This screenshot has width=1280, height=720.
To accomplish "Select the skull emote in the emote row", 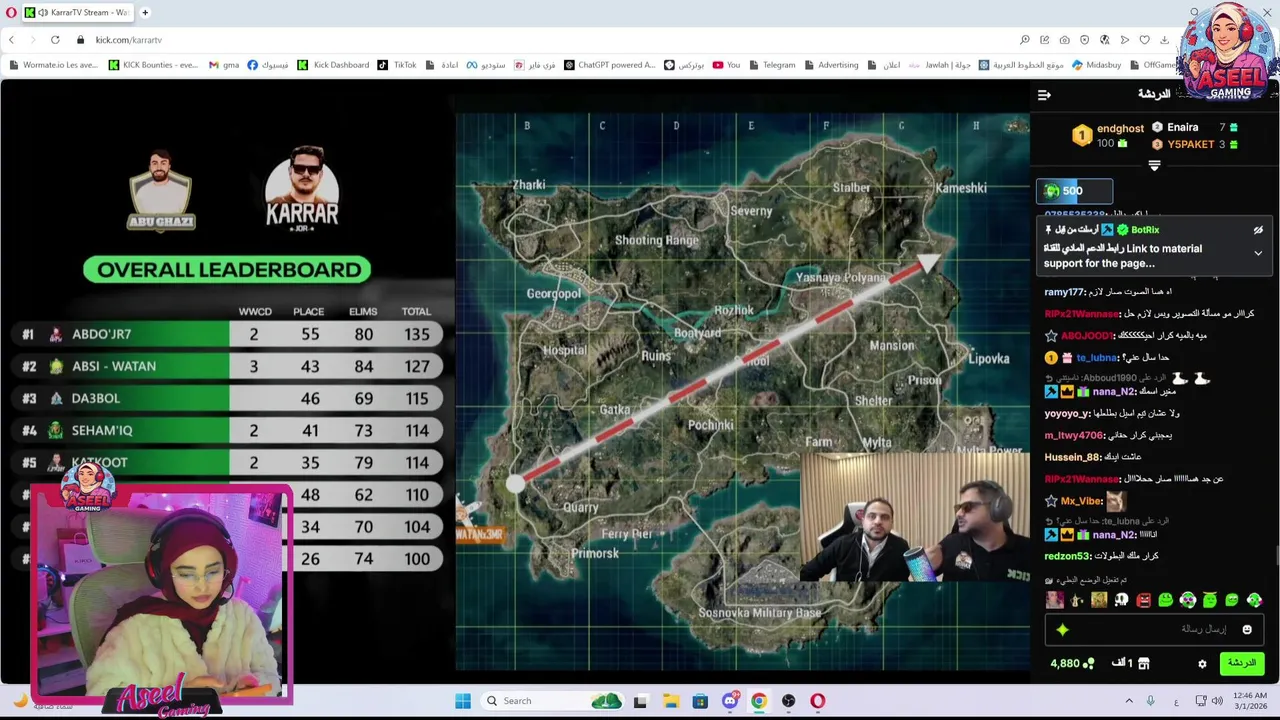I will 1121,600.
